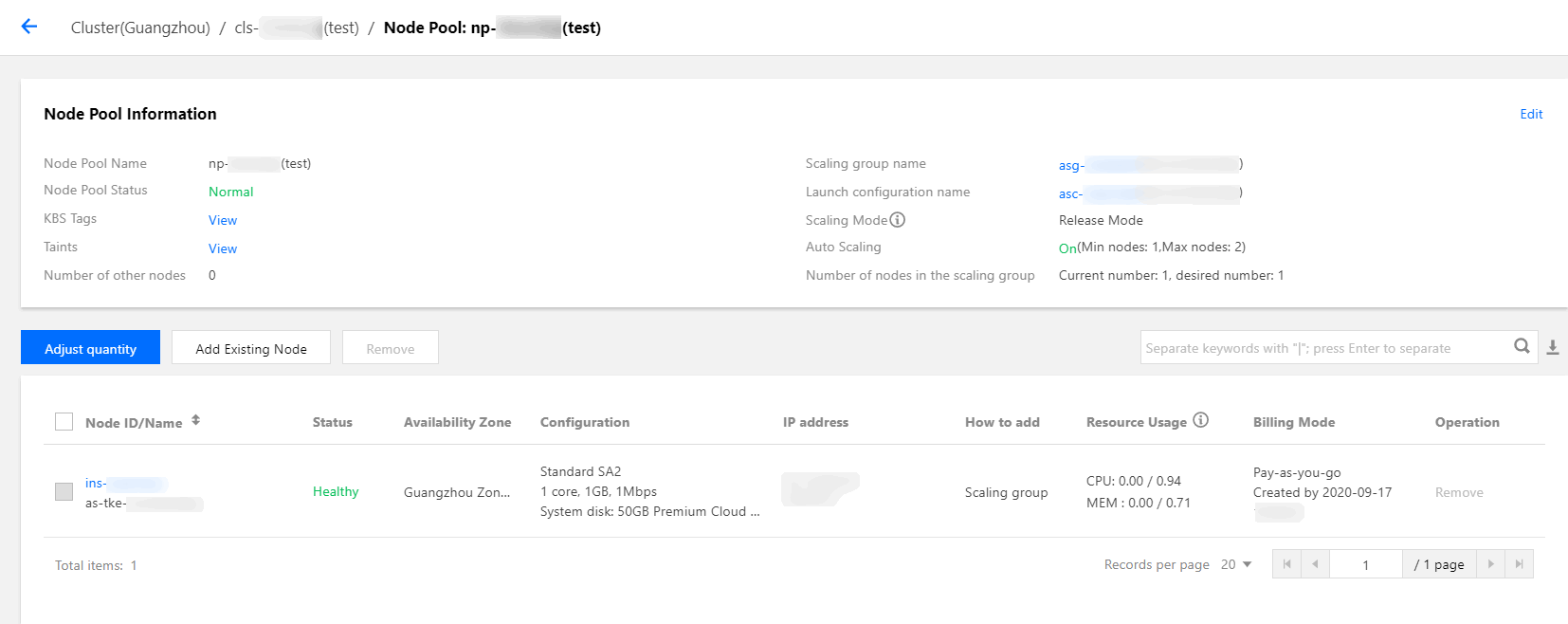Click Add Existing Node button

pyautogui.click(x=251, y=348)
